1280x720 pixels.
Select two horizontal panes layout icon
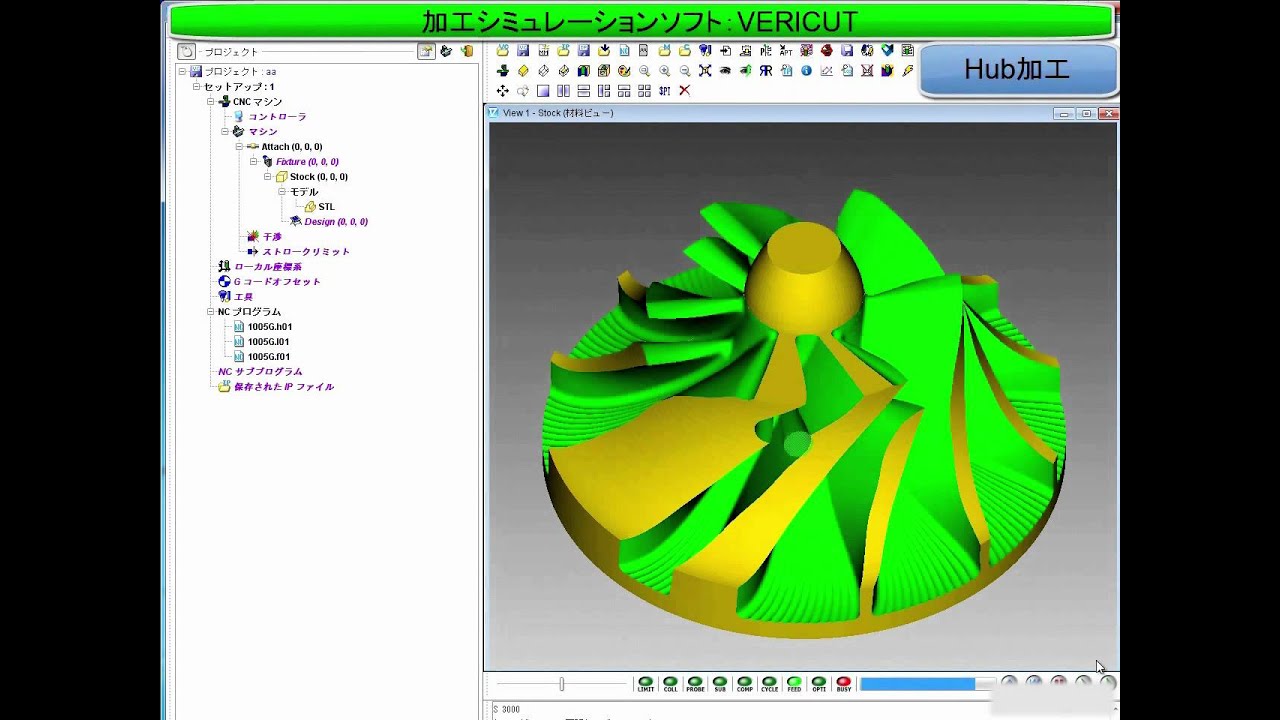pyautogui.click(x=583, y=91)
